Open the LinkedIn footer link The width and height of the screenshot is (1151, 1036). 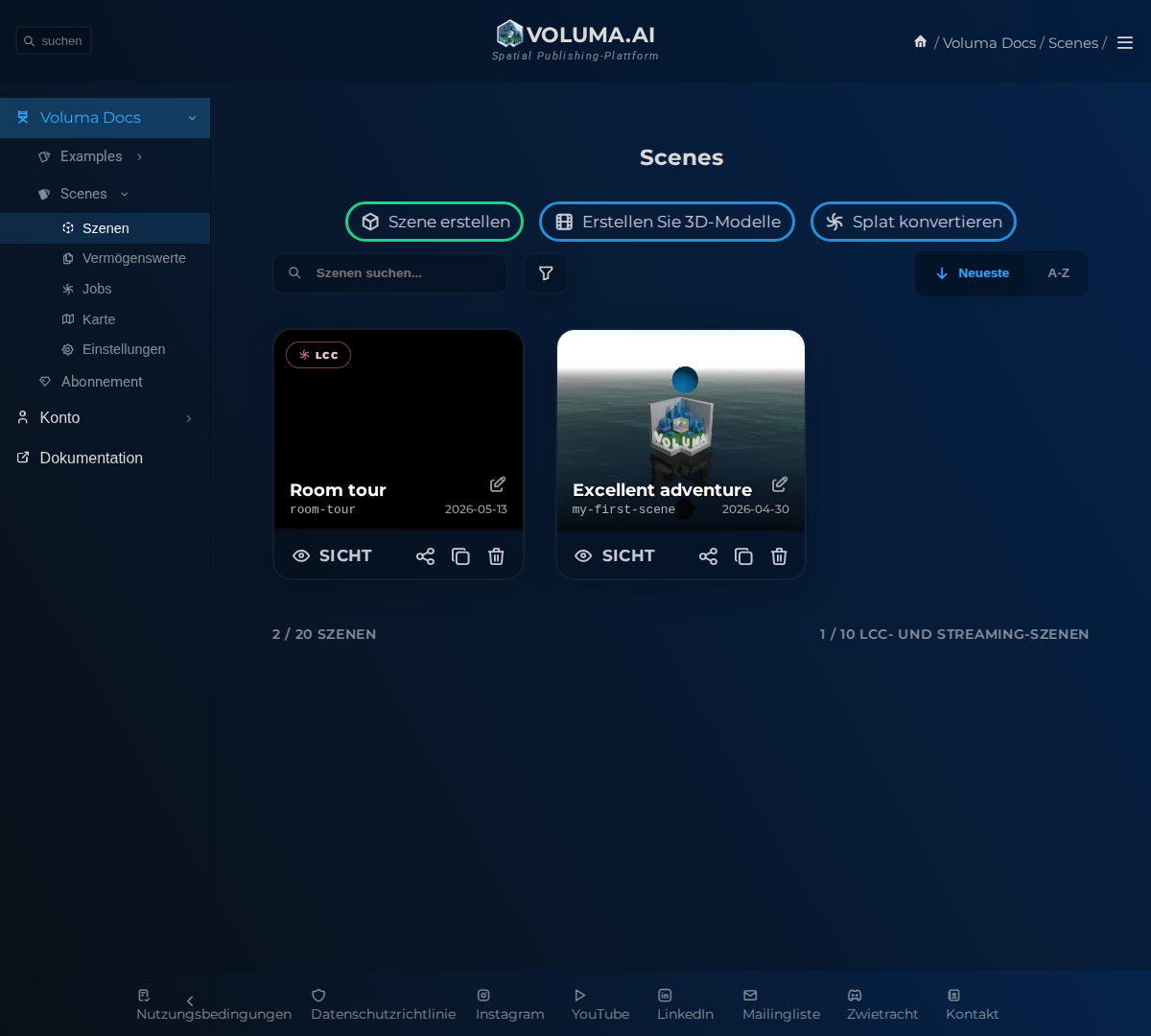click(685, 1005)
